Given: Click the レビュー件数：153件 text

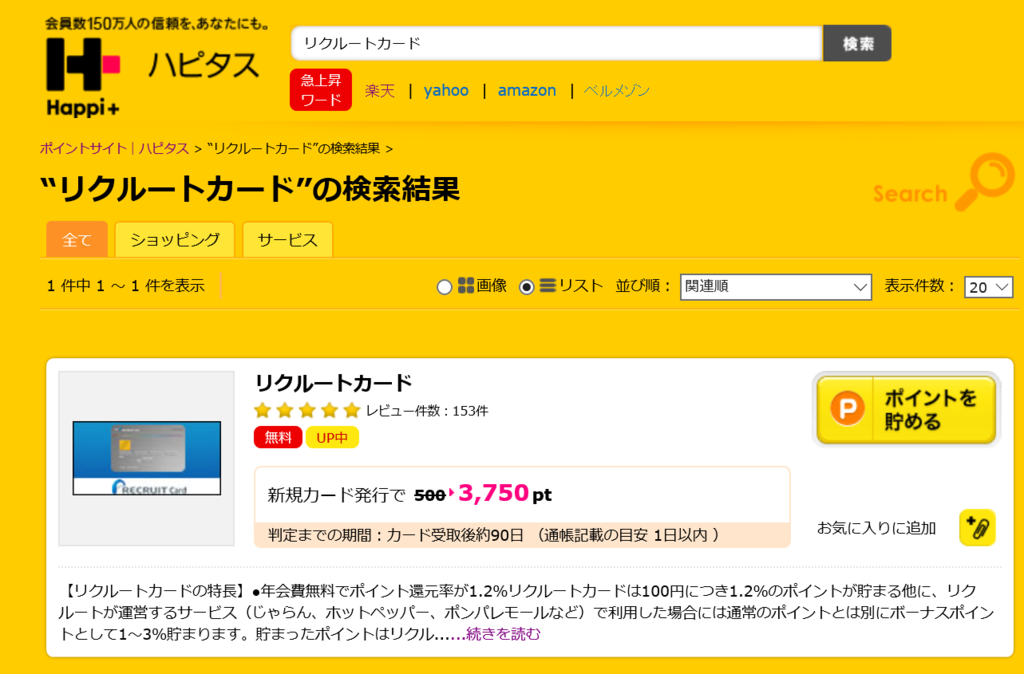Looking at the screenshot, I should tap(426, 411).
